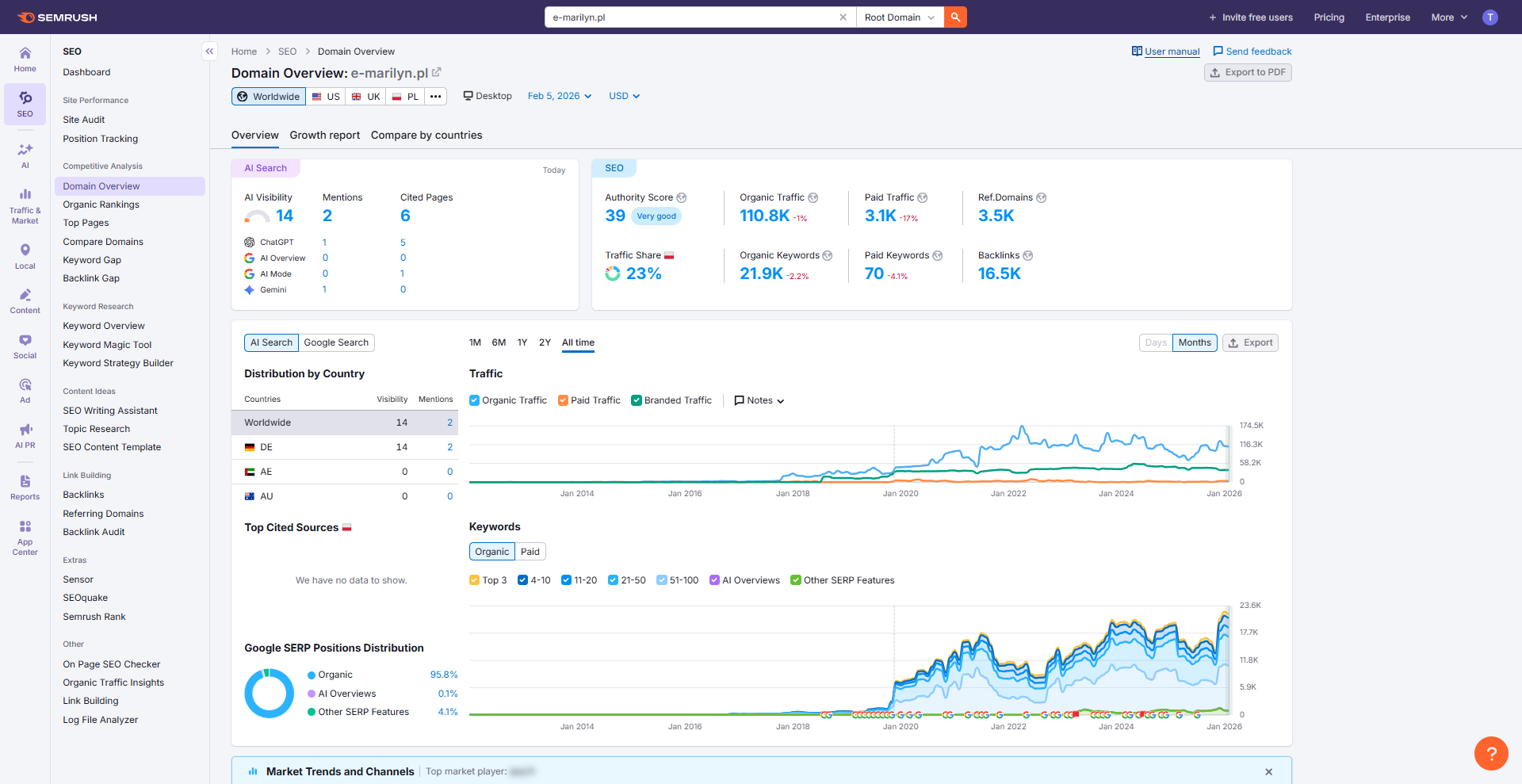The height and width of the screenshot is (784, 1522).
Task: Click the orange help question mark button
Action: pyautogui.click(x=1490, y=753)
